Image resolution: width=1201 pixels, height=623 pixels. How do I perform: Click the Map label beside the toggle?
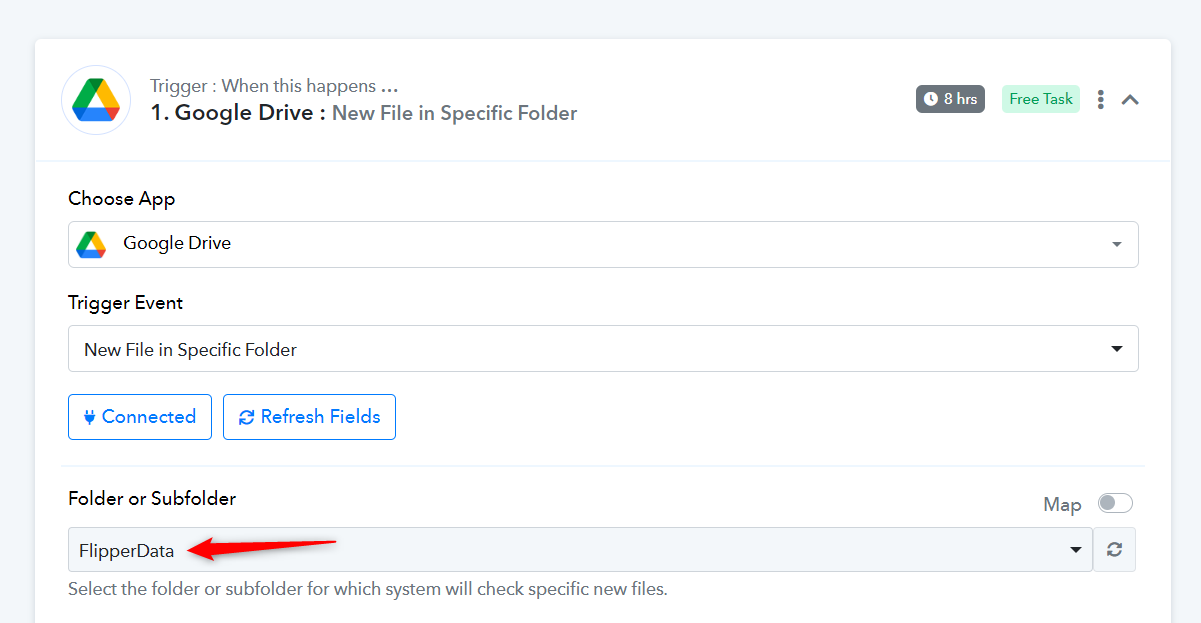(x=1062, y=505)
